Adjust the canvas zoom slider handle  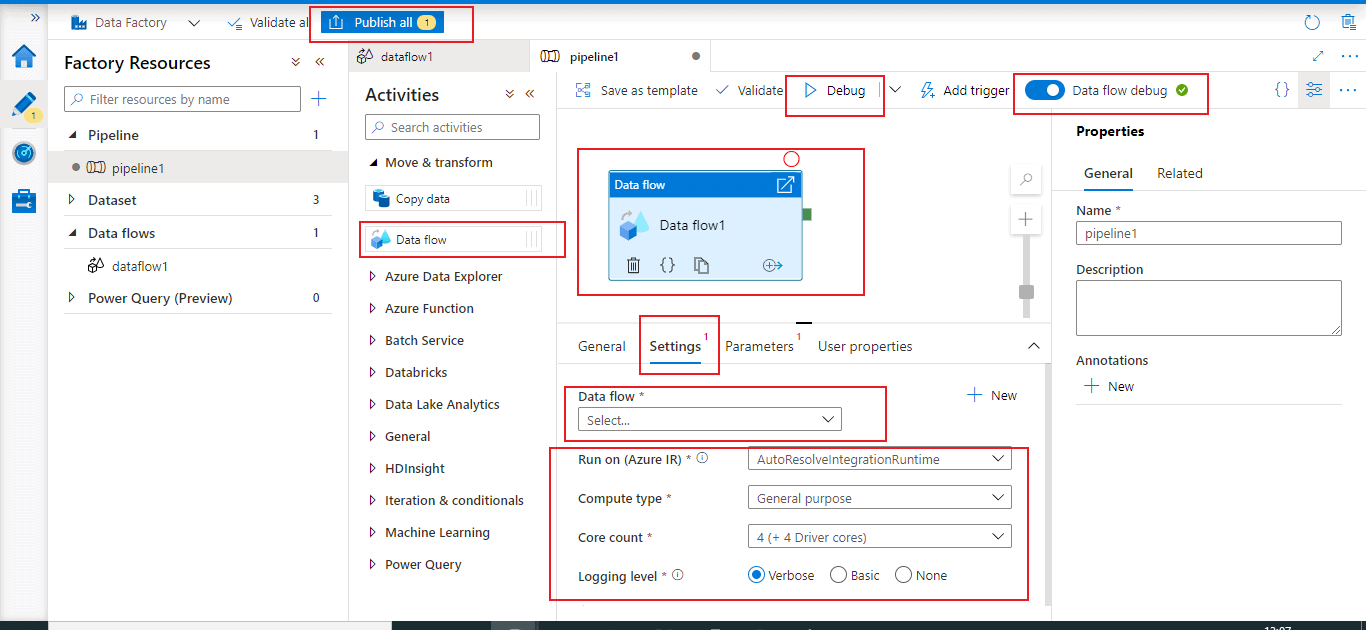1026,292
